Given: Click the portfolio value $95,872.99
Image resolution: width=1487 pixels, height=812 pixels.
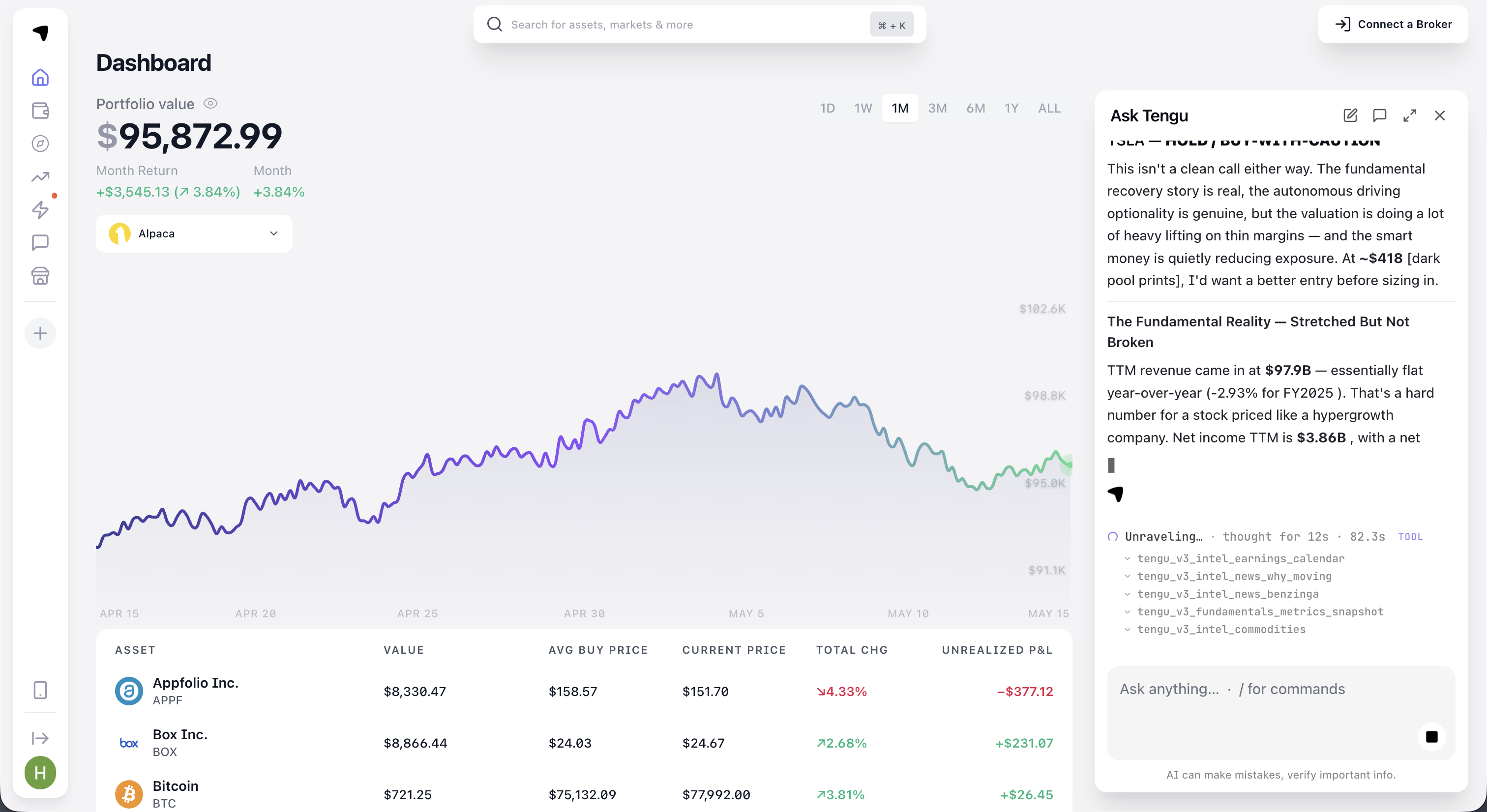Looking at the screenshot, I should pos(189,136).
